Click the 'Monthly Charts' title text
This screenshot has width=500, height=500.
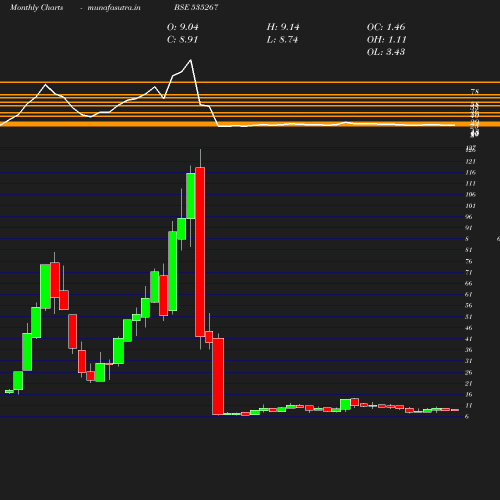pos(36,7)
